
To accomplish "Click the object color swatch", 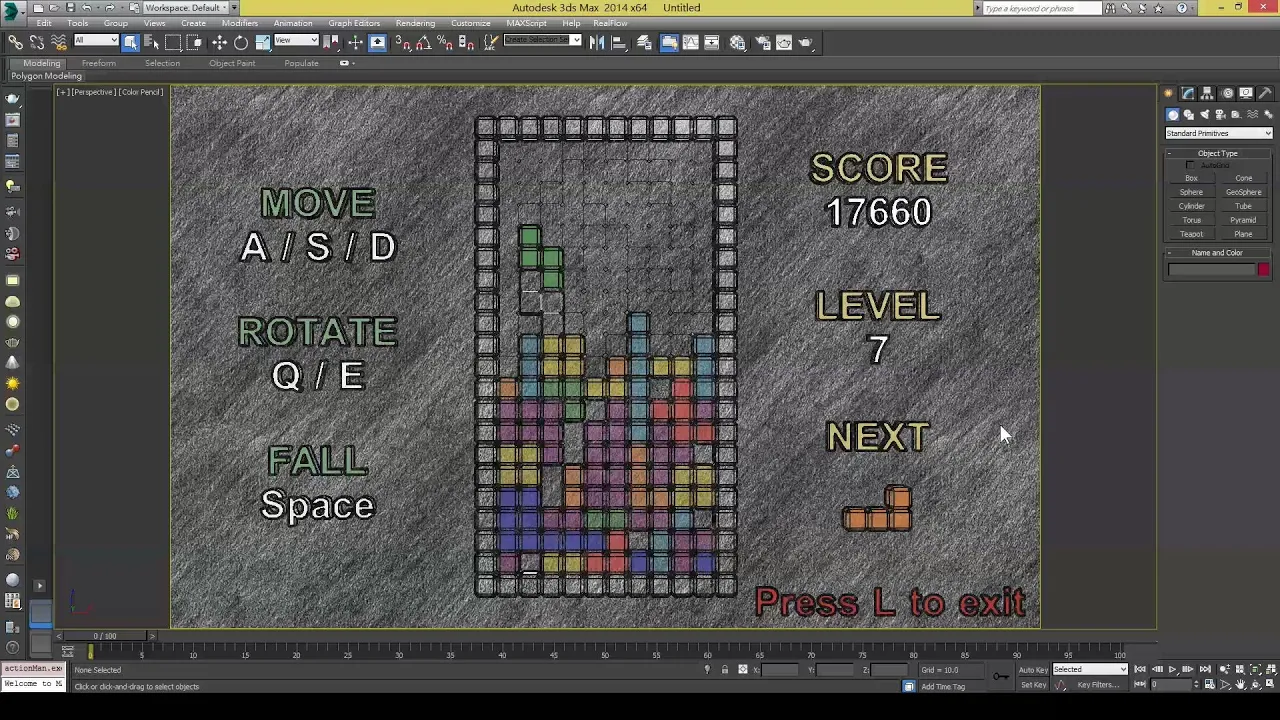I will click(x=1264, y=269).
